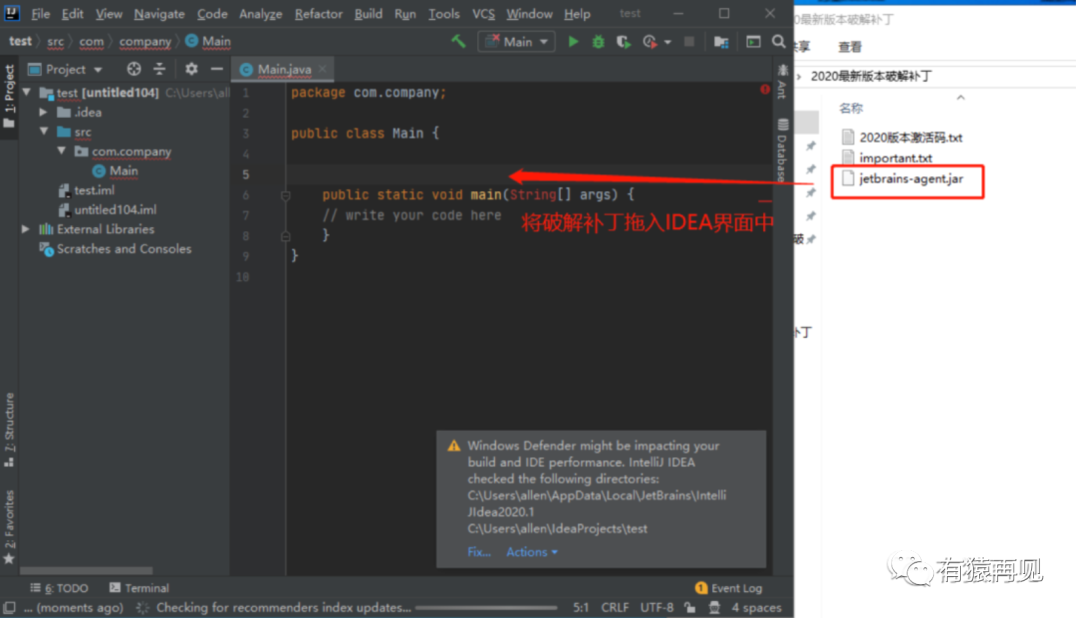Click the profiler run icon
The width and height of the screenshot is (1080, 618).
650,42
